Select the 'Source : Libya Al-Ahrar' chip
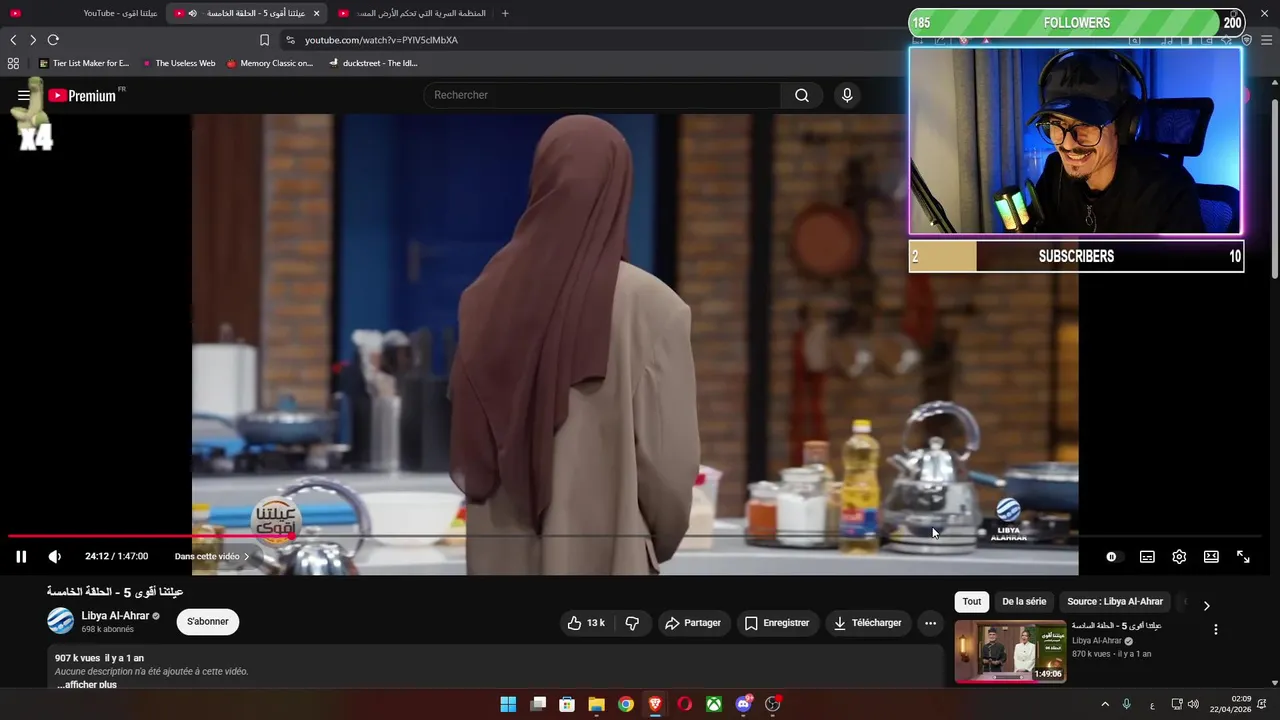The image size is (1280, 720). point(1115,602)
